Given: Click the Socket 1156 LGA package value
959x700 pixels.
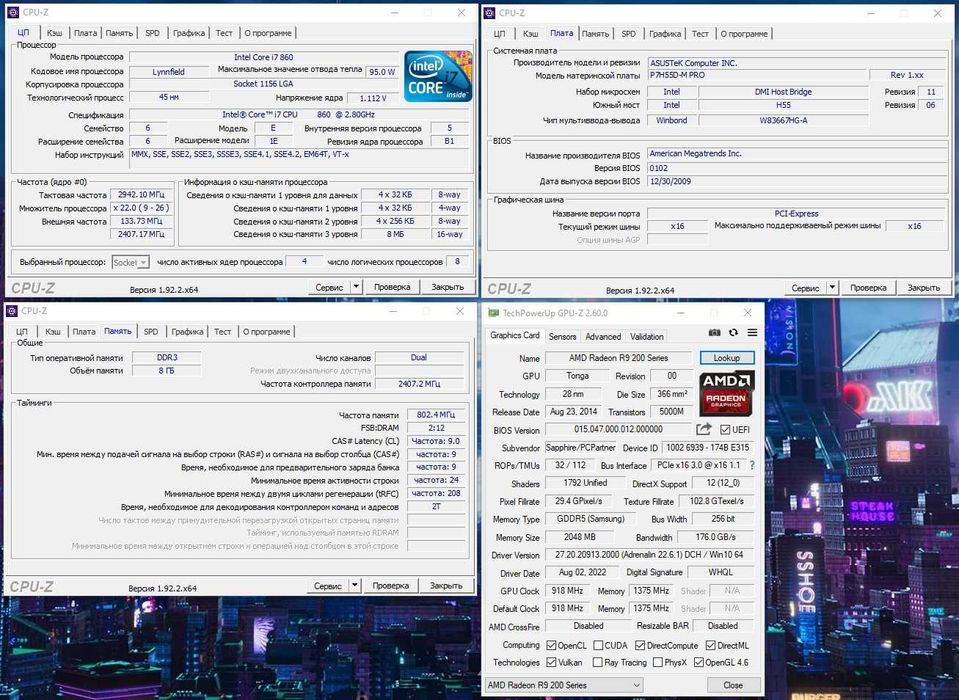Looking at the screenshot, I should pos(264,84).
